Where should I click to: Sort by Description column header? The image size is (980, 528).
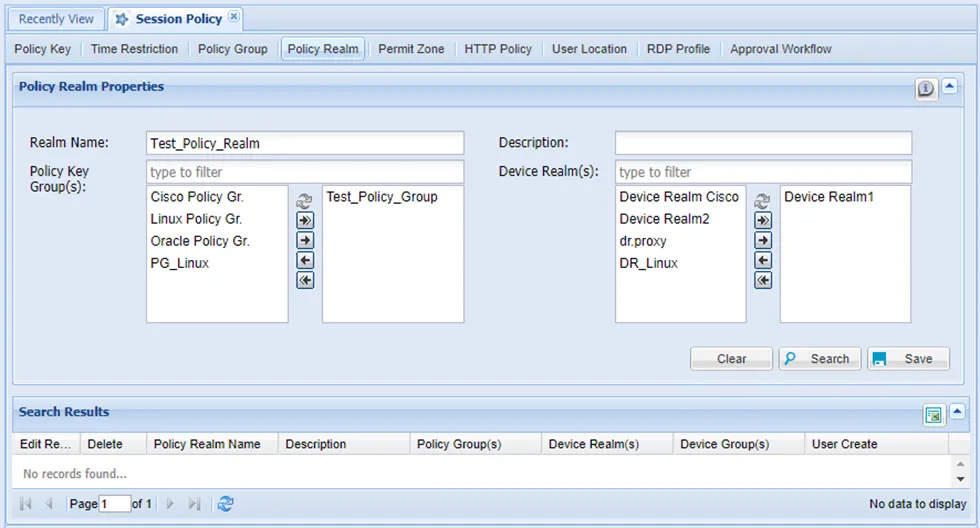coord(344,444)
